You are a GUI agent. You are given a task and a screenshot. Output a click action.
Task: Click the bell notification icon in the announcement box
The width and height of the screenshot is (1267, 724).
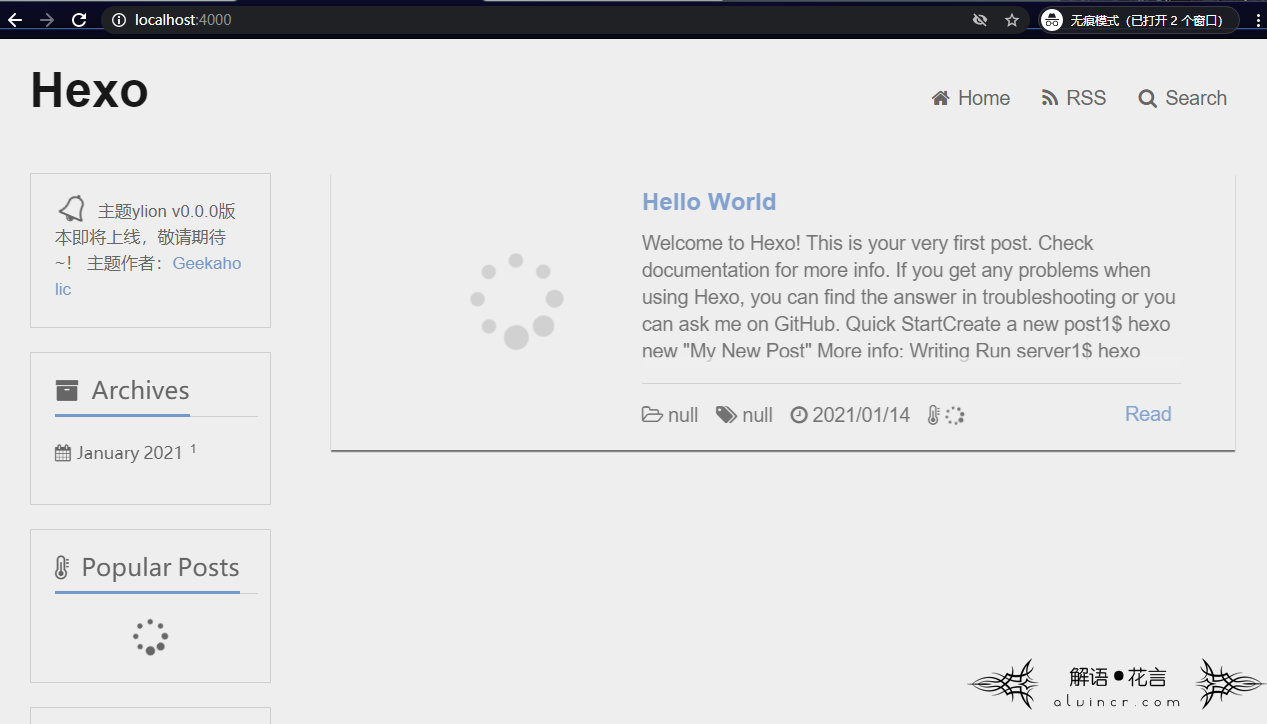(x=70, y=208)
